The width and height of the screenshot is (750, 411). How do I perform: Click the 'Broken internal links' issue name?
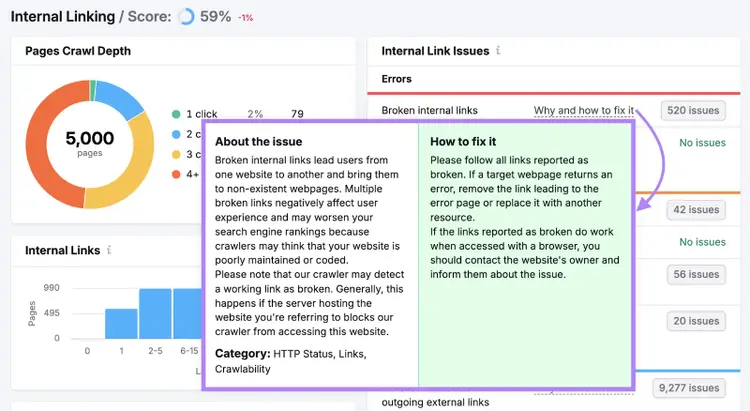coord(430,111)
